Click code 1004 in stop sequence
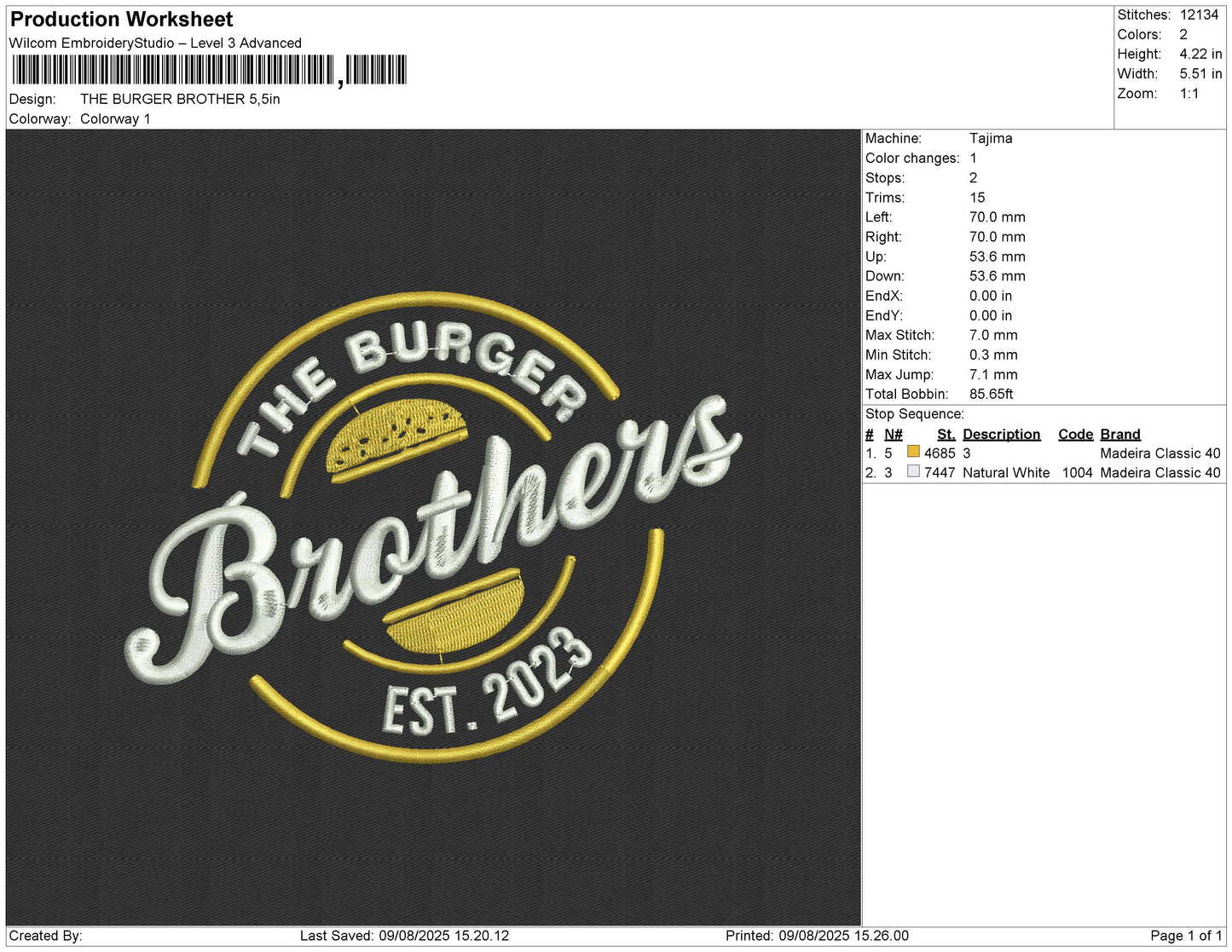The image size is (1232, 952). 1078,472
